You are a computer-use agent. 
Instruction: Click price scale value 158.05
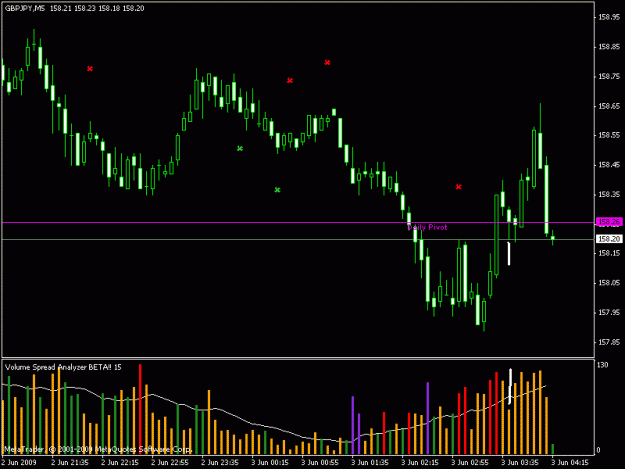(x=609, y=283)
